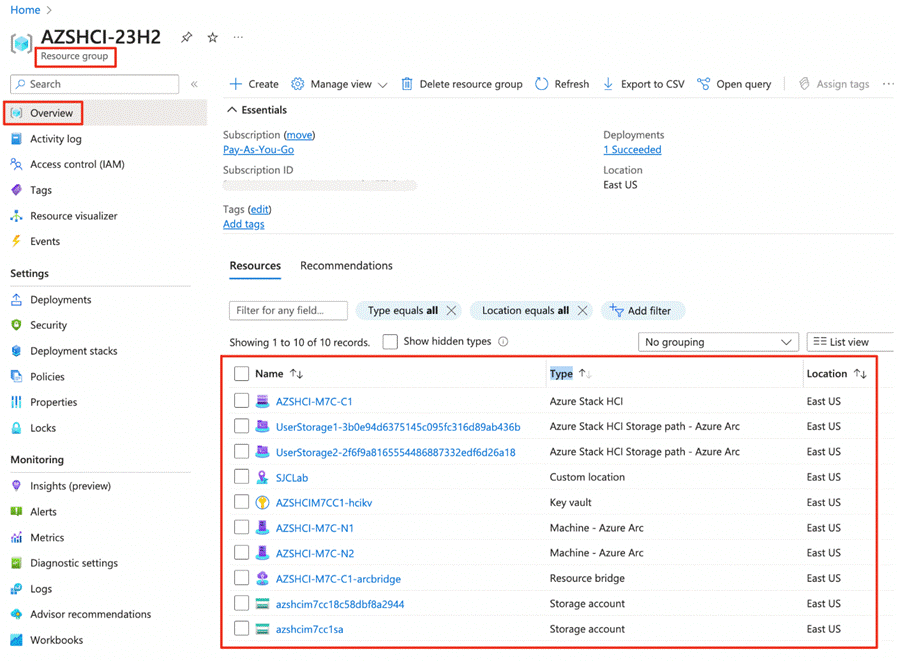Open the Pay-As-You-Go subscription link
900x661 pixels.
pyautogui.click(x=258, y=150)
